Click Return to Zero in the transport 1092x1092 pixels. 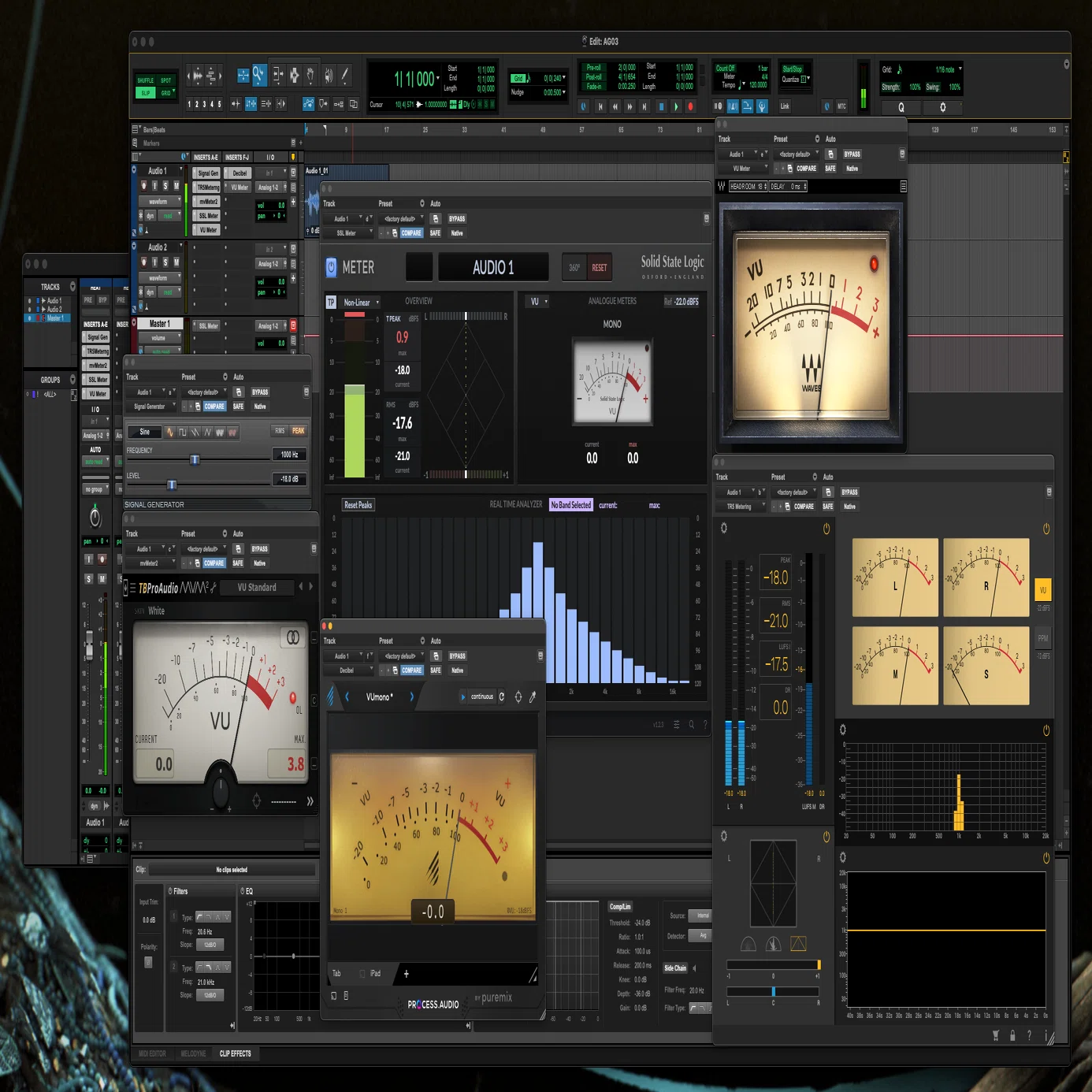[x=600, y=106]
